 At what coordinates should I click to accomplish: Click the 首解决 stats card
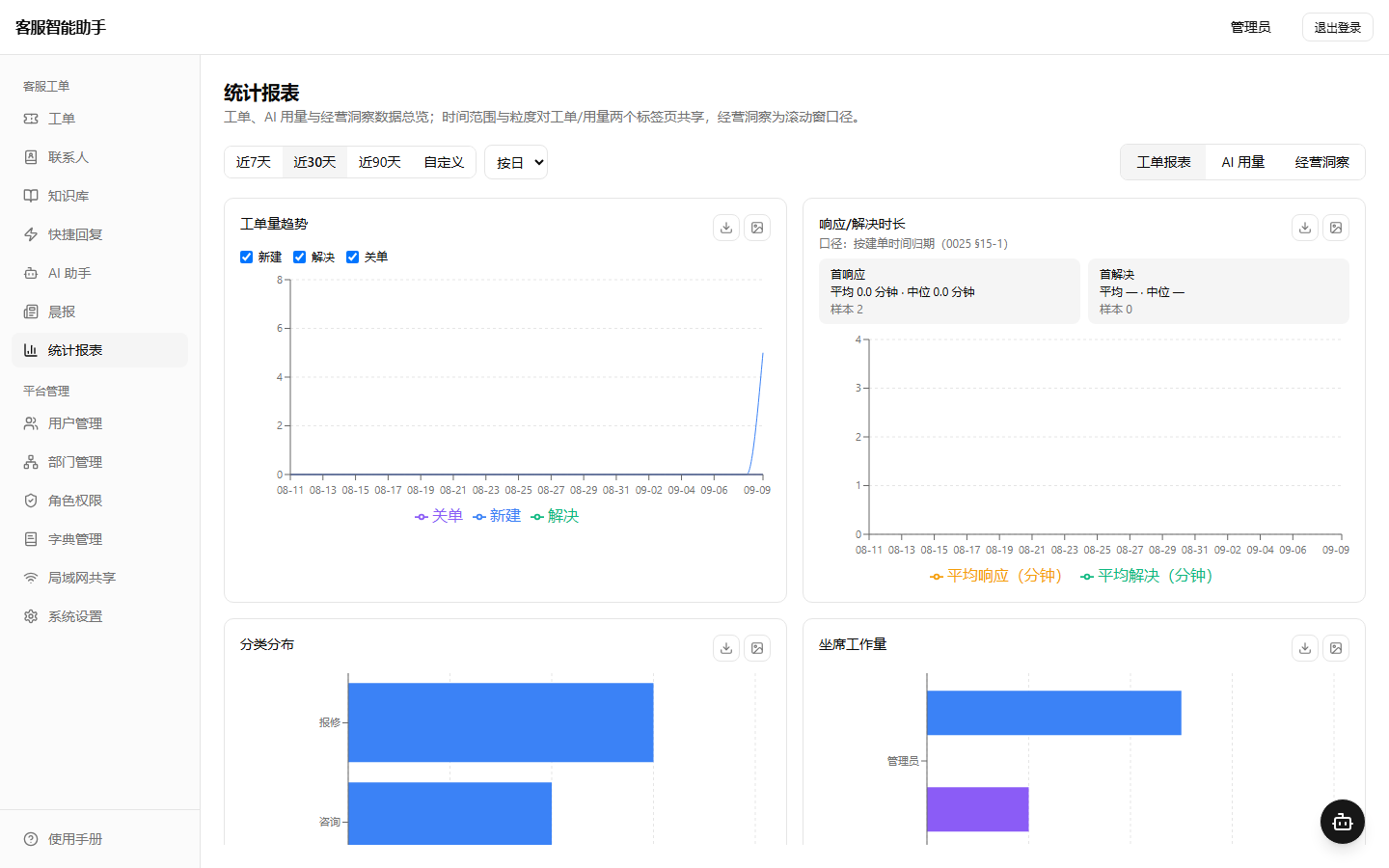[1218, 291]
